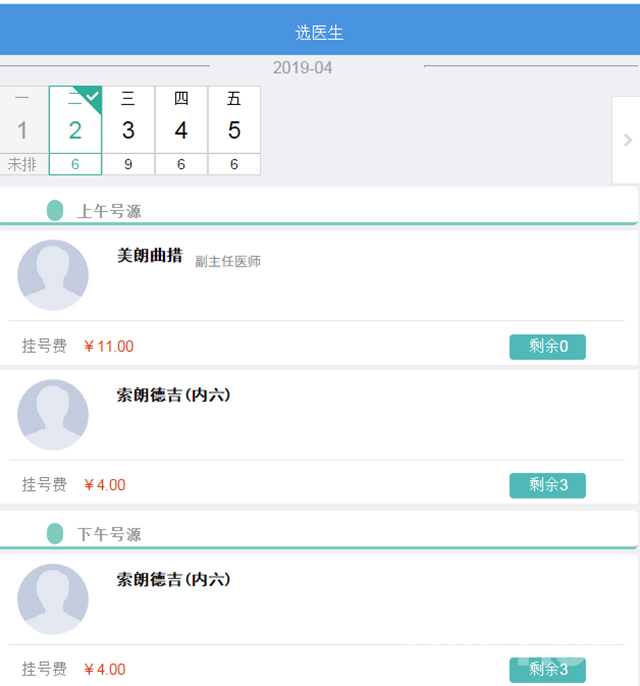Image resolution: width=640 pixels, height=686 pixels.
Task: Pick Thursday the 4th date
Action: click(181, 130)
